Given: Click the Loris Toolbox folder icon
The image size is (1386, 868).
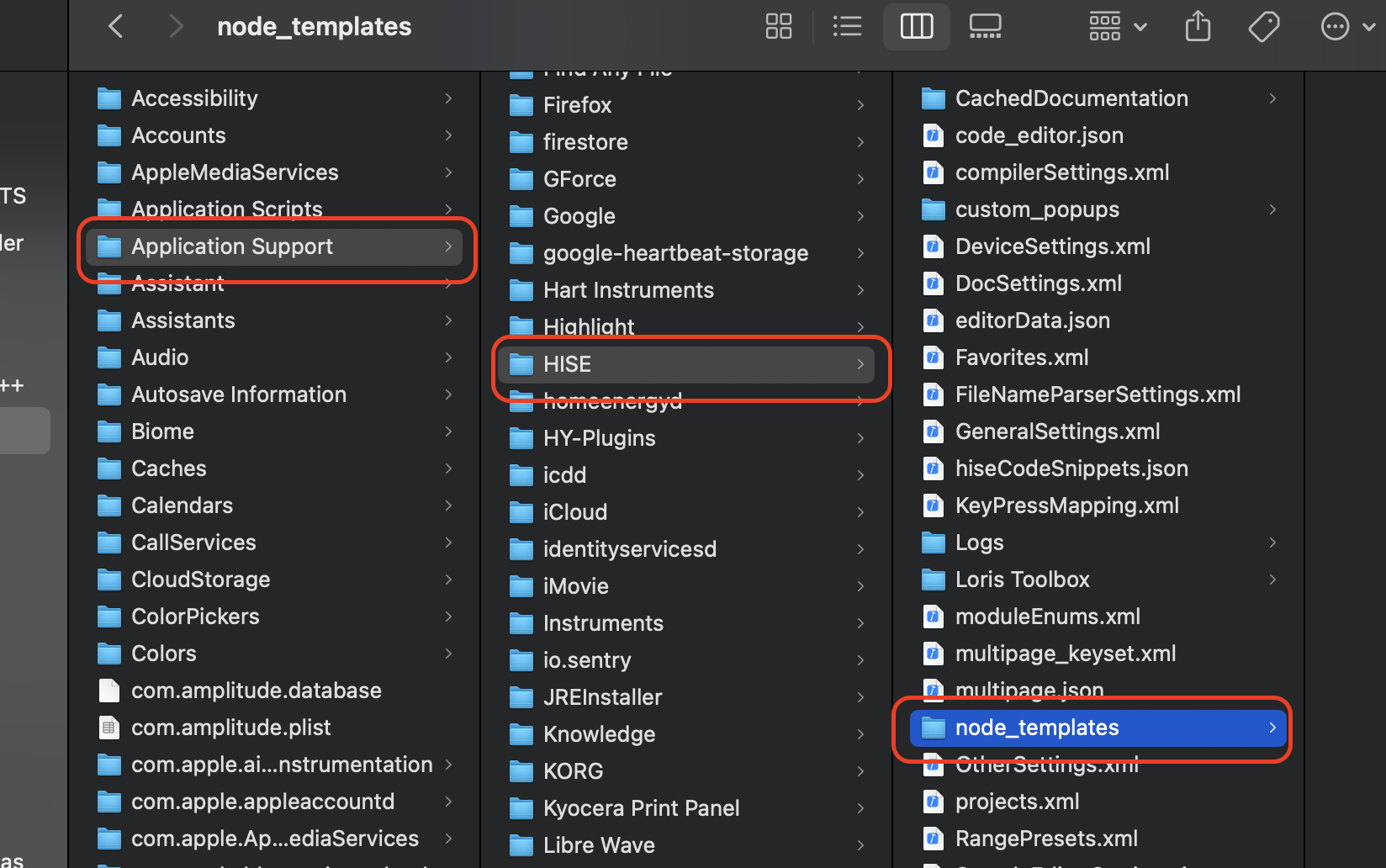Looking at the screenshot, I should pos(934,580).
